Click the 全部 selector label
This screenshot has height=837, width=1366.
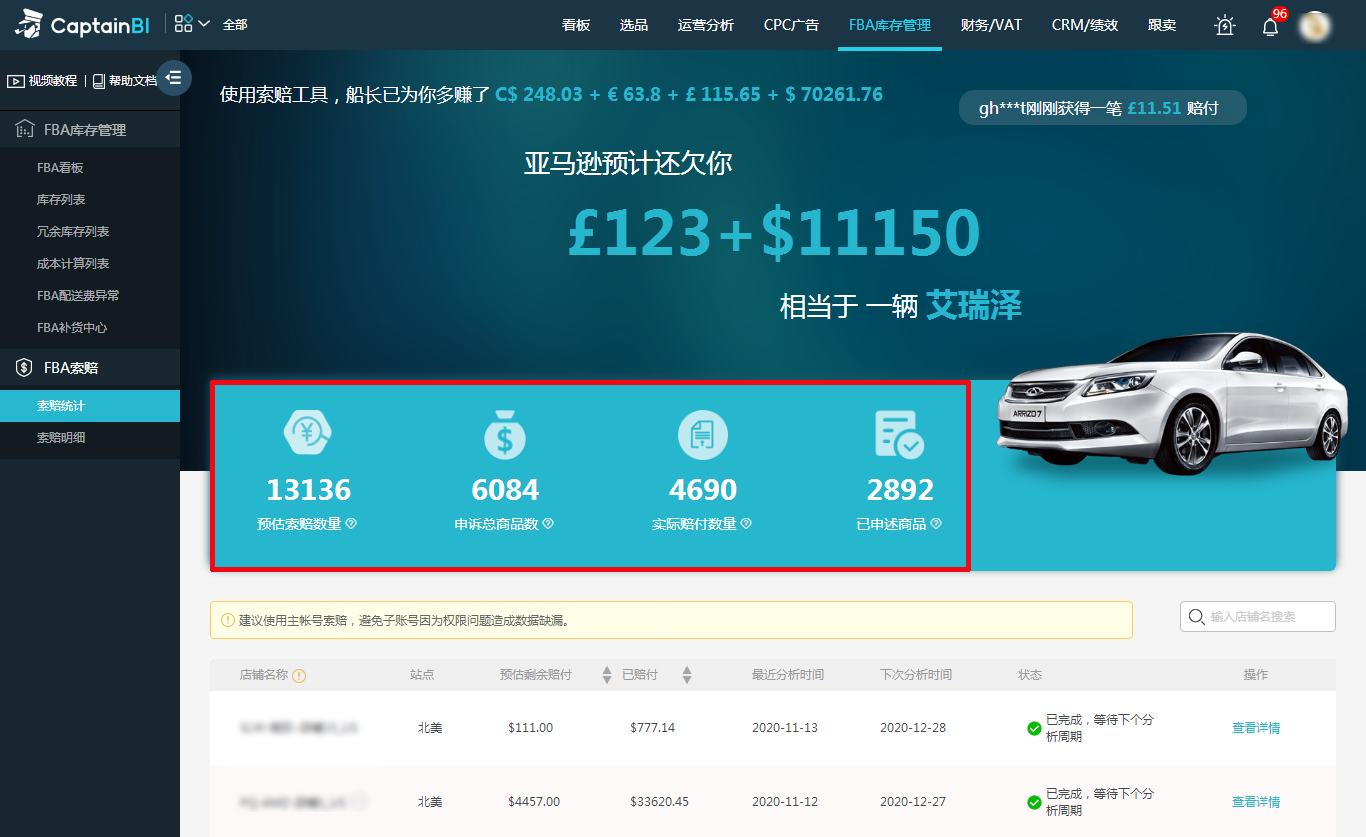[235, 25]
